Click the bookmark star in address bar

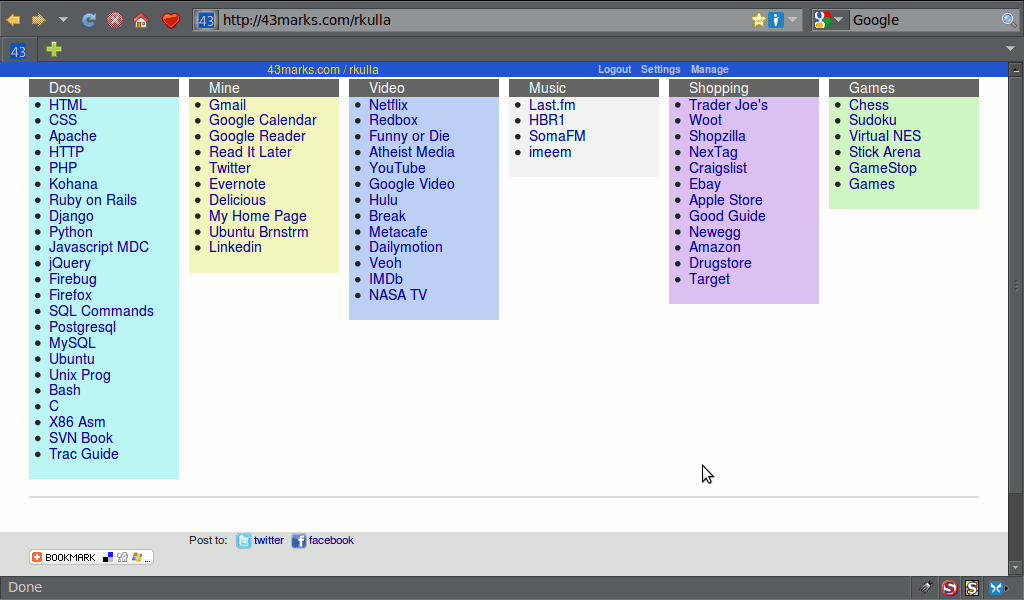tap(758, 20)
